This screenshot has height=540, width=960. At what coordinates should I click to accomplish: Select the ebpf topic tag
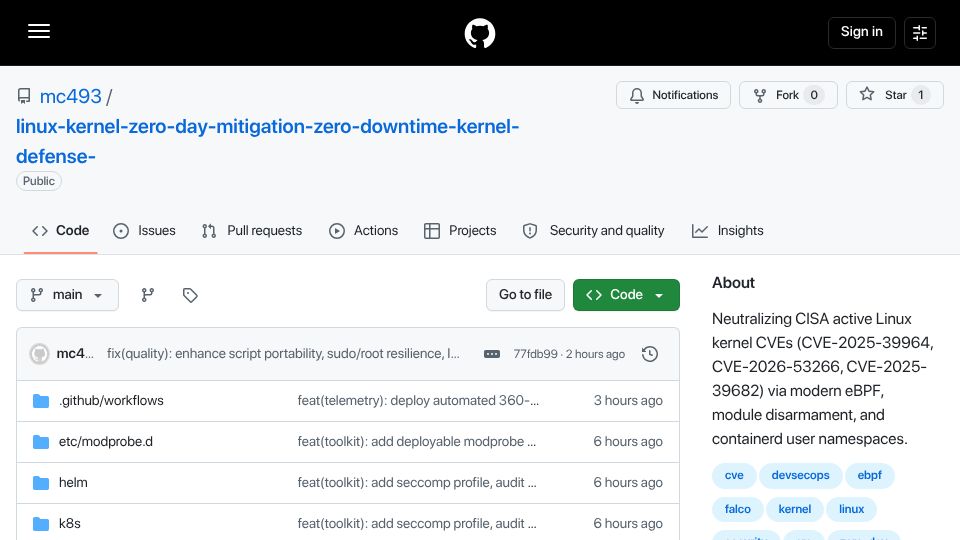[x=869, y=475]
